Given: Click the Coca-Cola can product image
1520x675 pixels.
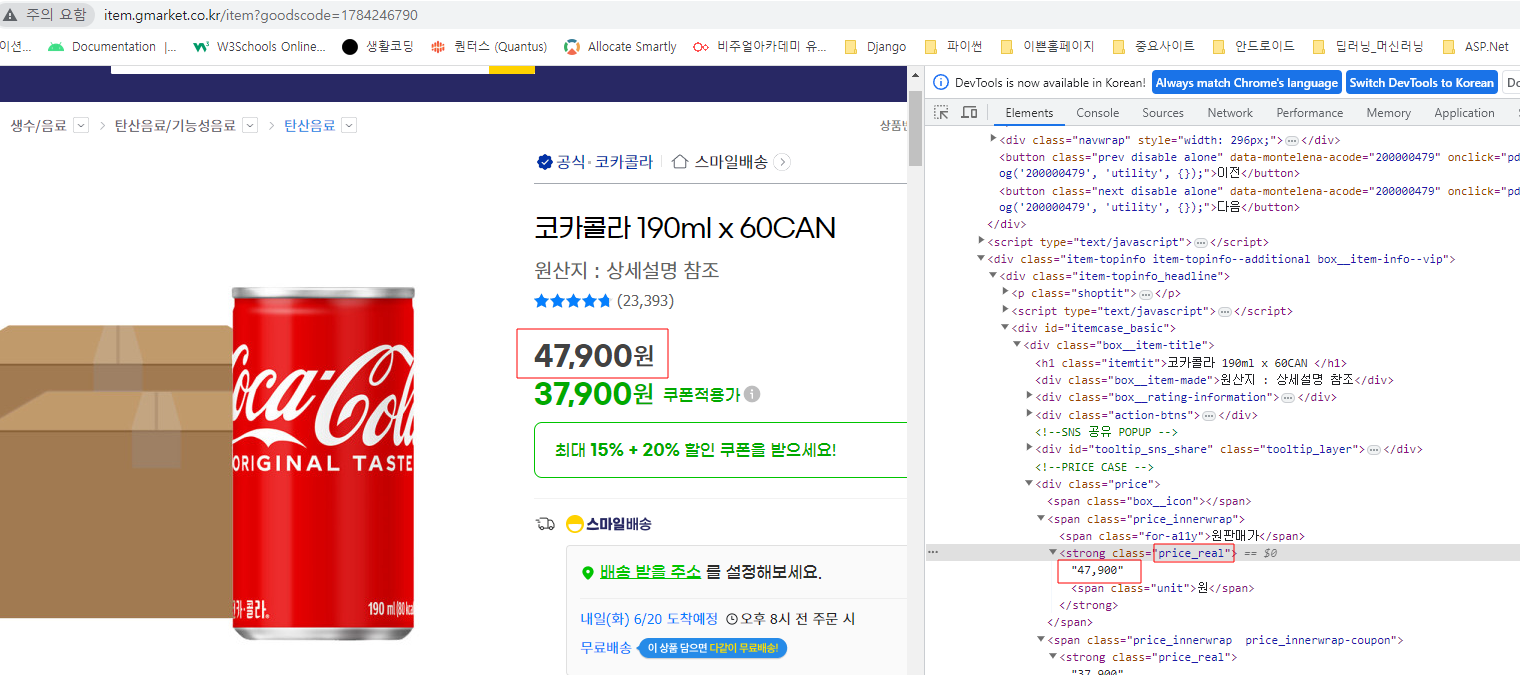Looking at the screenshot, I should tap(322, 463).
